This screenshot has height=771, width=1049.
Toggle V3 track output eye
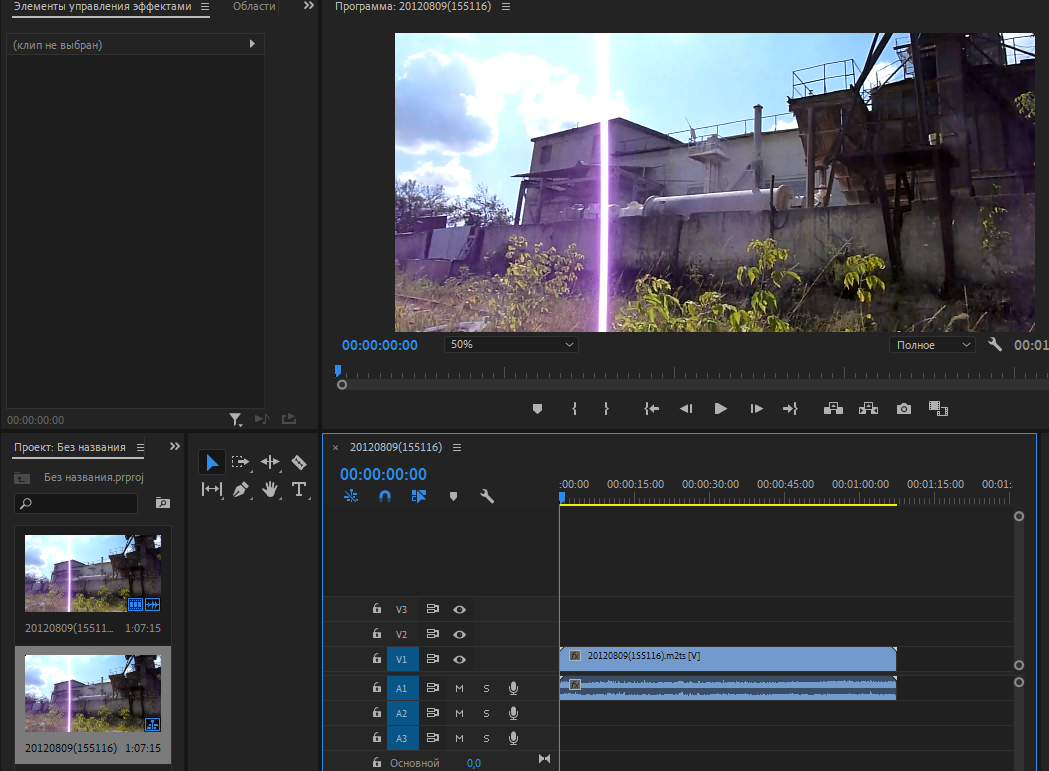(460, 609)
